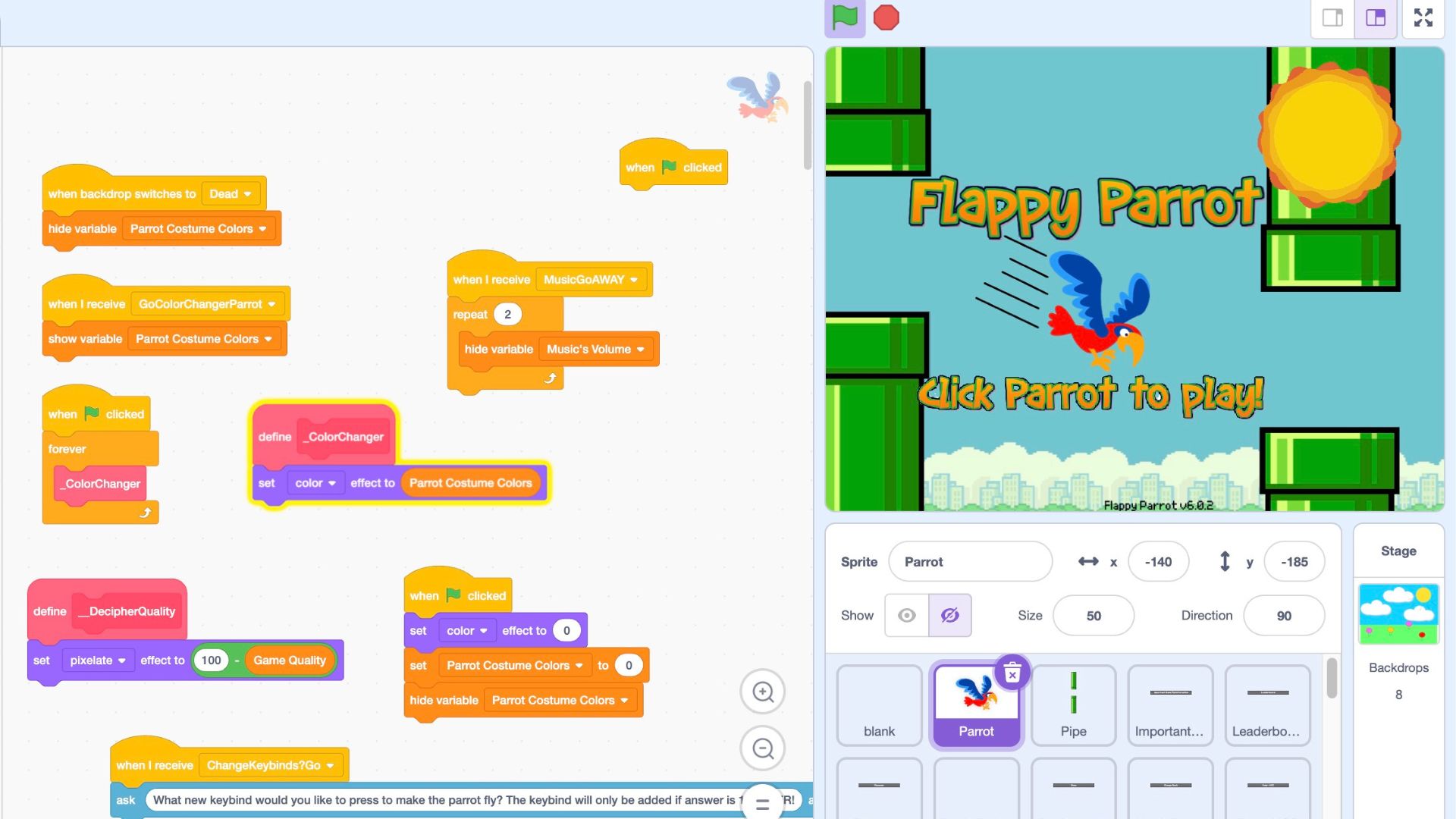1456x819 pixels.
Task: Click the set Parrot Costume Colors to 0 value
Action: 629,666
